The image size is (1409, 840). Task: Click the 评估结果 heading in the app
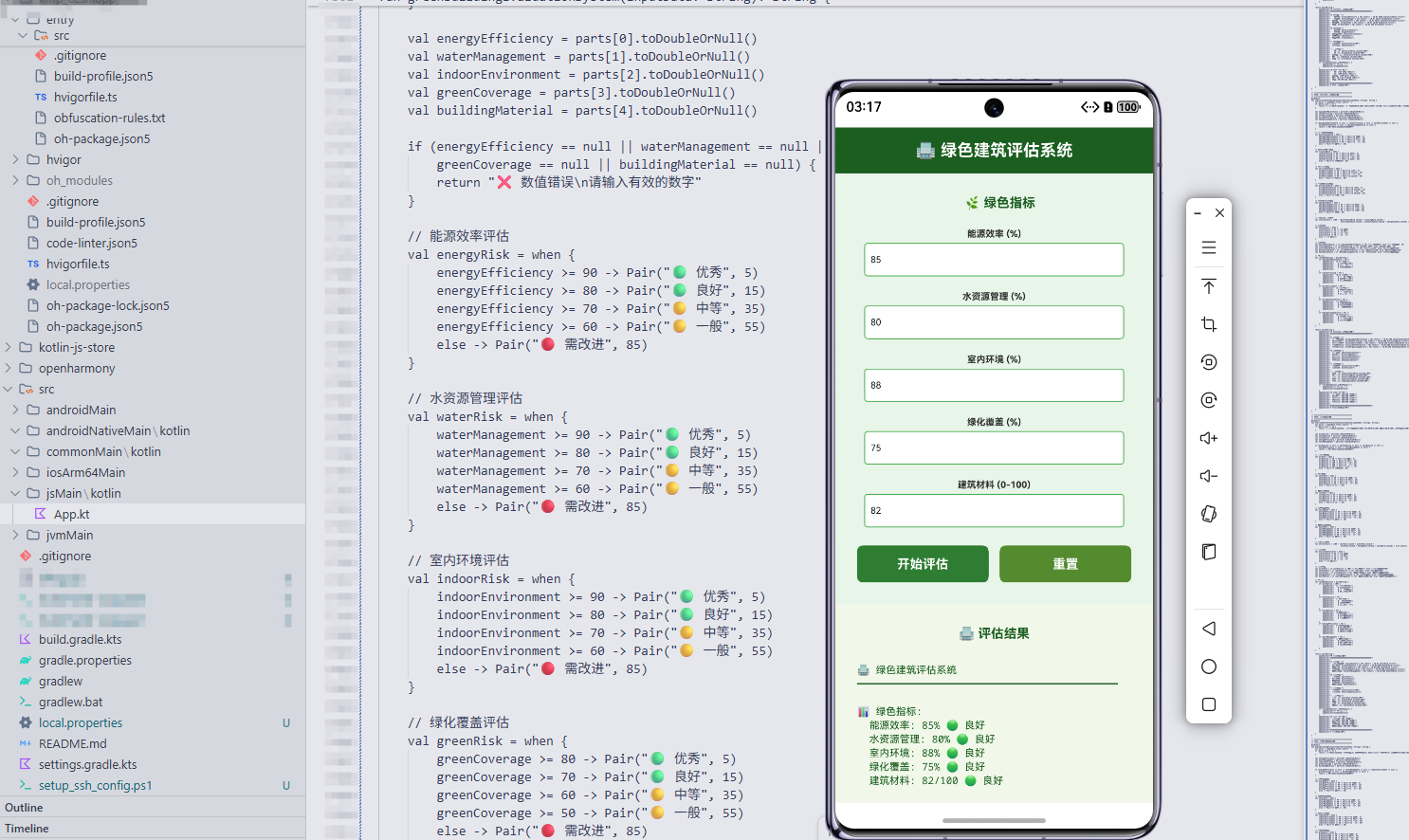click(x=994, y=633)
